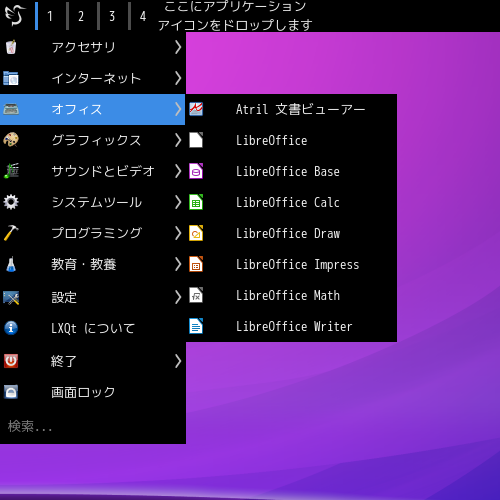Viewport: 500px width, 500px height.
Task: Click the LibreOffice Math formula icon
Action: pyautogui.click(x=196, y=295)
